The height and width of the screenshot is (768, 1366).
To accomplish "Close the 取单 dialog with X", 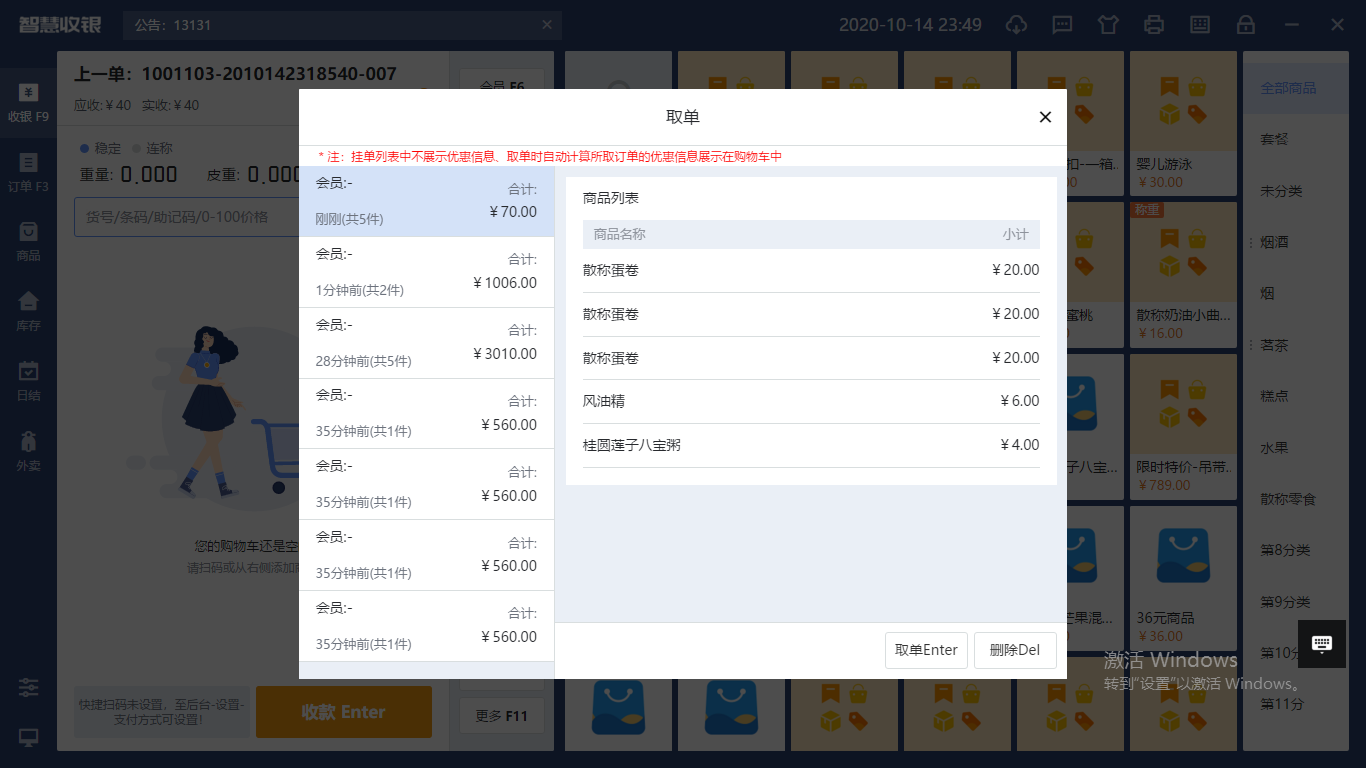I will click(1045, 117).
